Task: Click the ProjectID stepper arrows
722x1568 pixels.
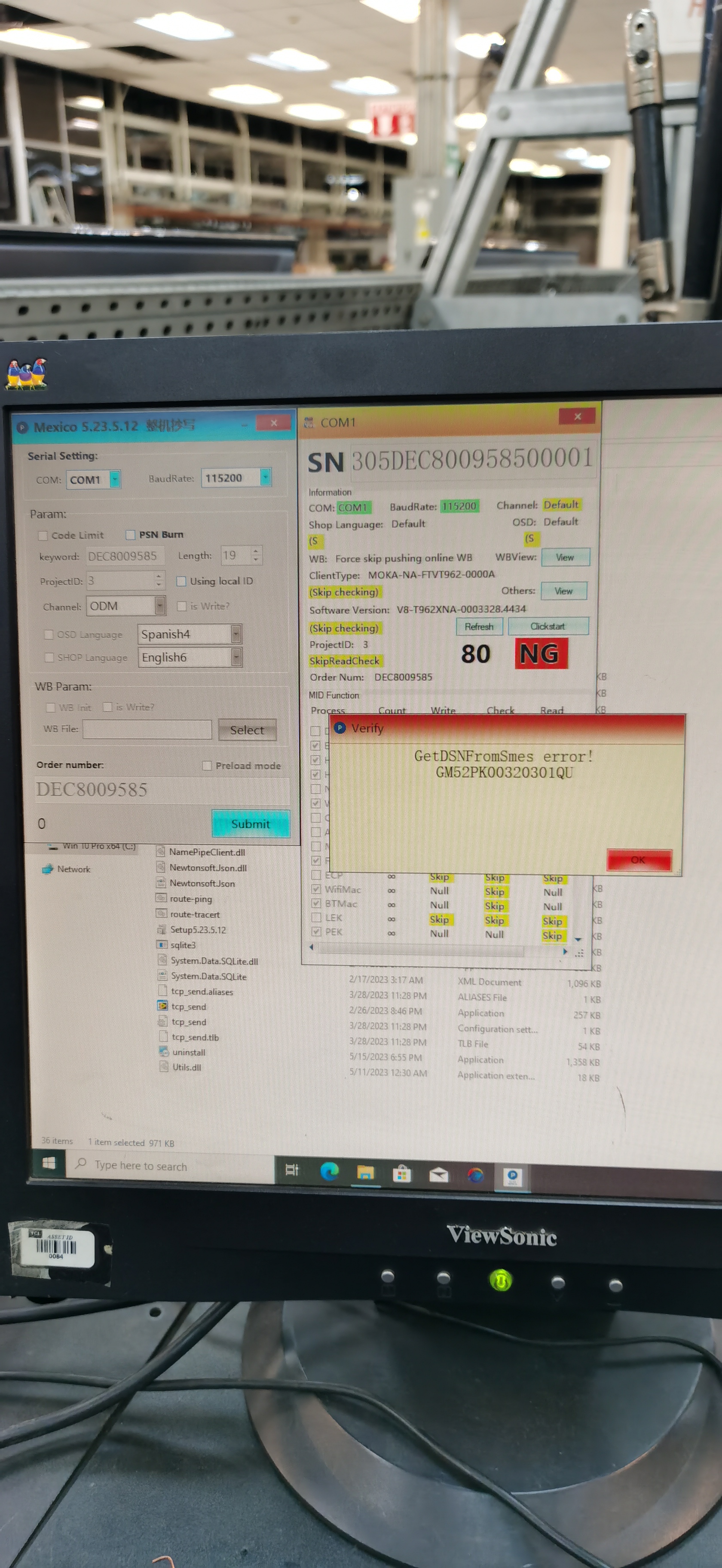Action: (159, 581)
